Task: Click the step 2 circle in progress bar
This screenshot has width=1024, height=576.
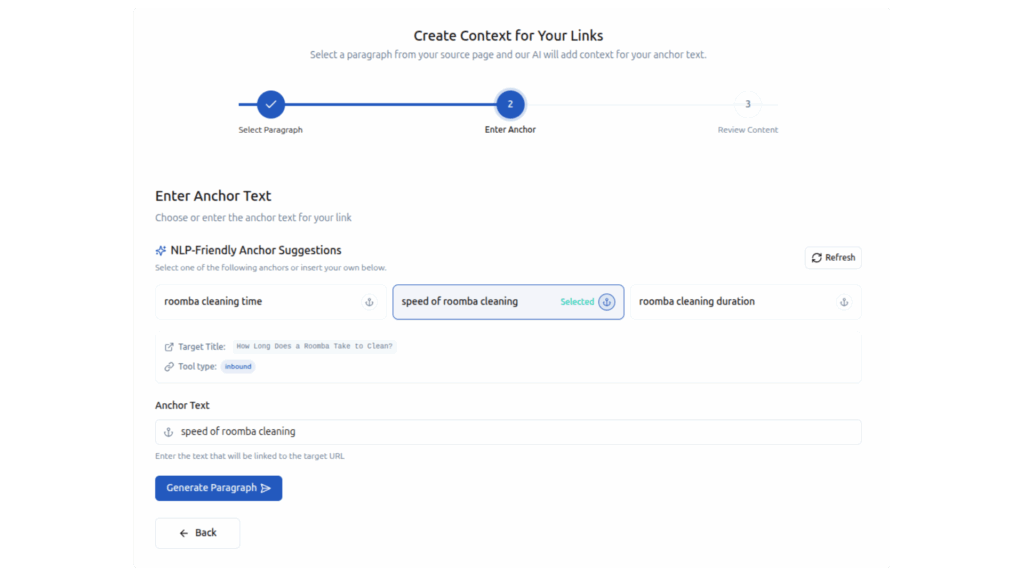Action: click(x=510, y=104)
